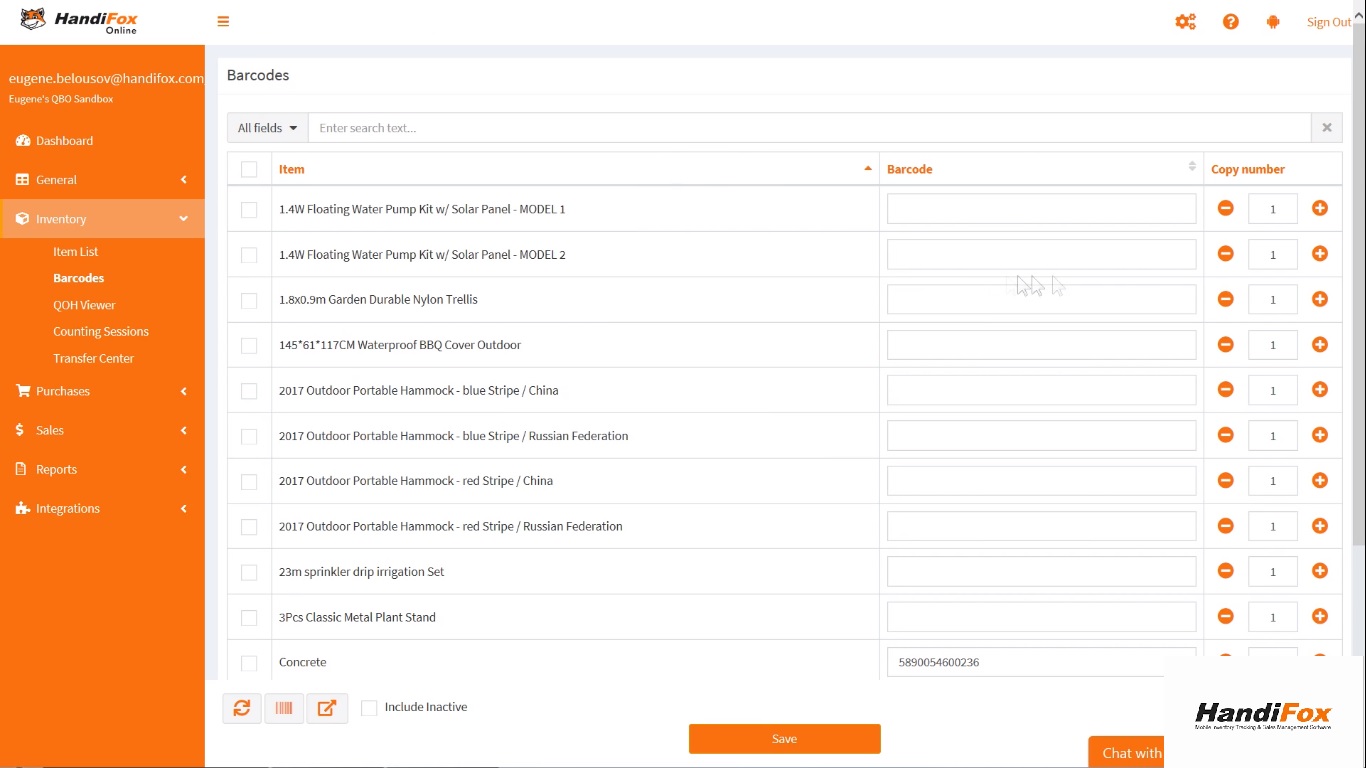Expand the Reports sidebar section
1366x768 pixels.
102,469
